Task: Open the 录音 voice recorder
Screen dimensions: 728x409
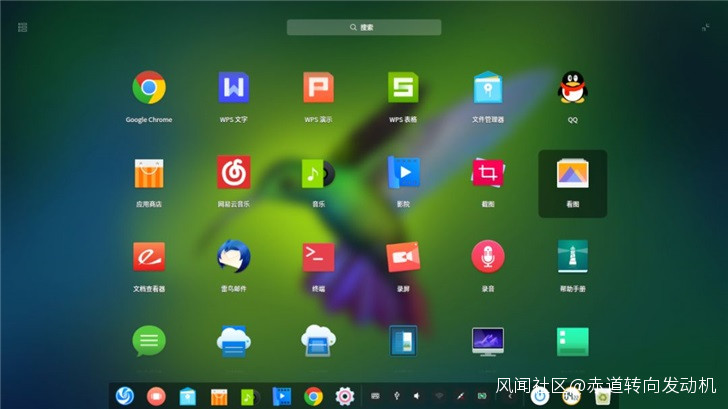Action: click(488, 256)
